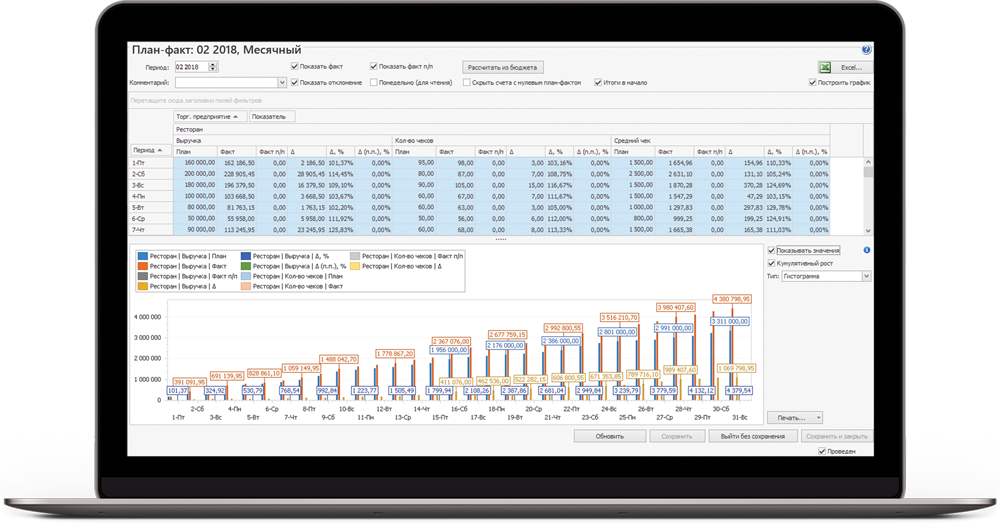This screenshot has height=525, width=1000.
Task: Click the sort arrow on Период column header
Action: pos(161,150)
